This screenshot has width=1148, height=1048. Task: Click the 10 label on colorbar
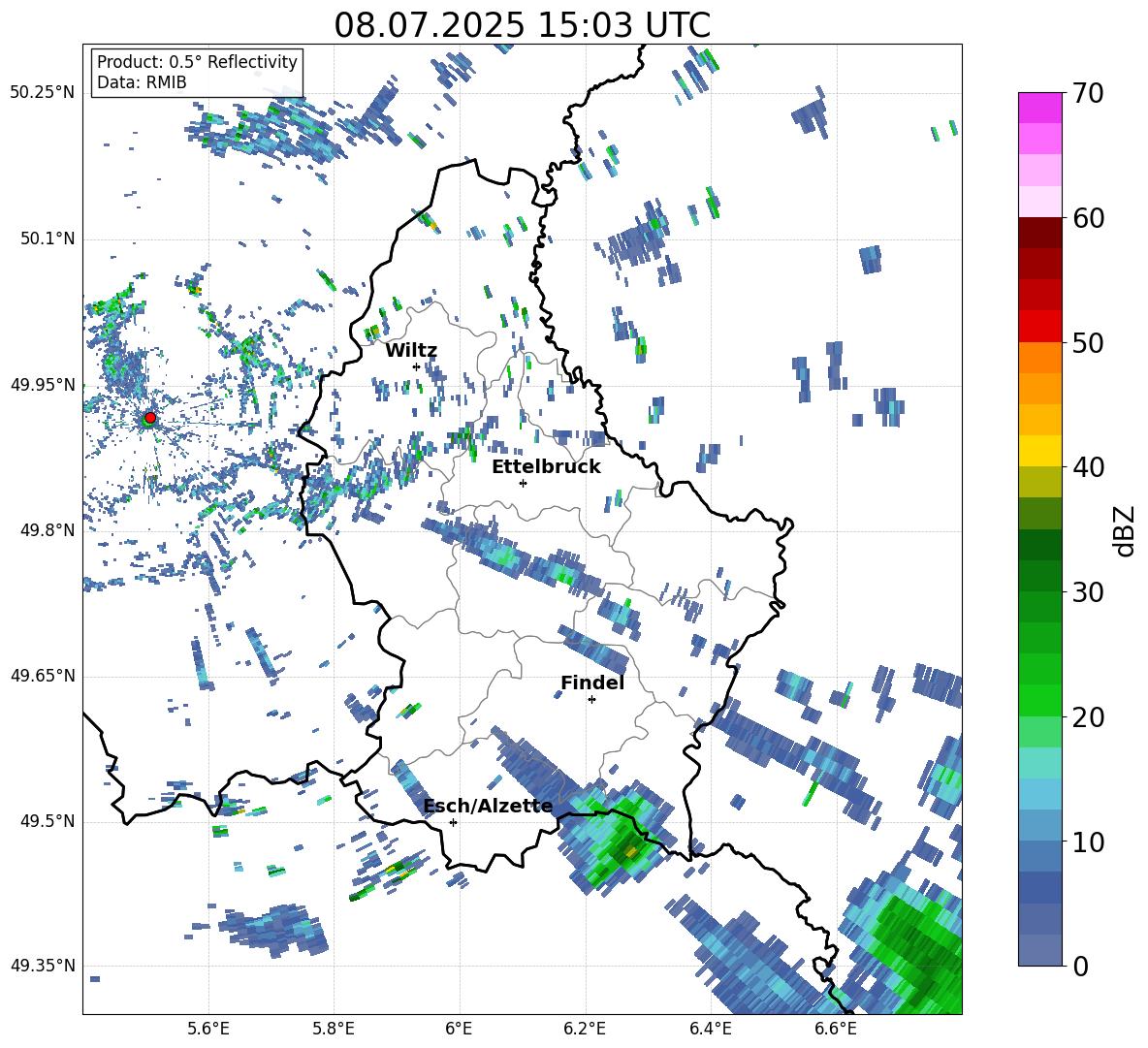1088,842
